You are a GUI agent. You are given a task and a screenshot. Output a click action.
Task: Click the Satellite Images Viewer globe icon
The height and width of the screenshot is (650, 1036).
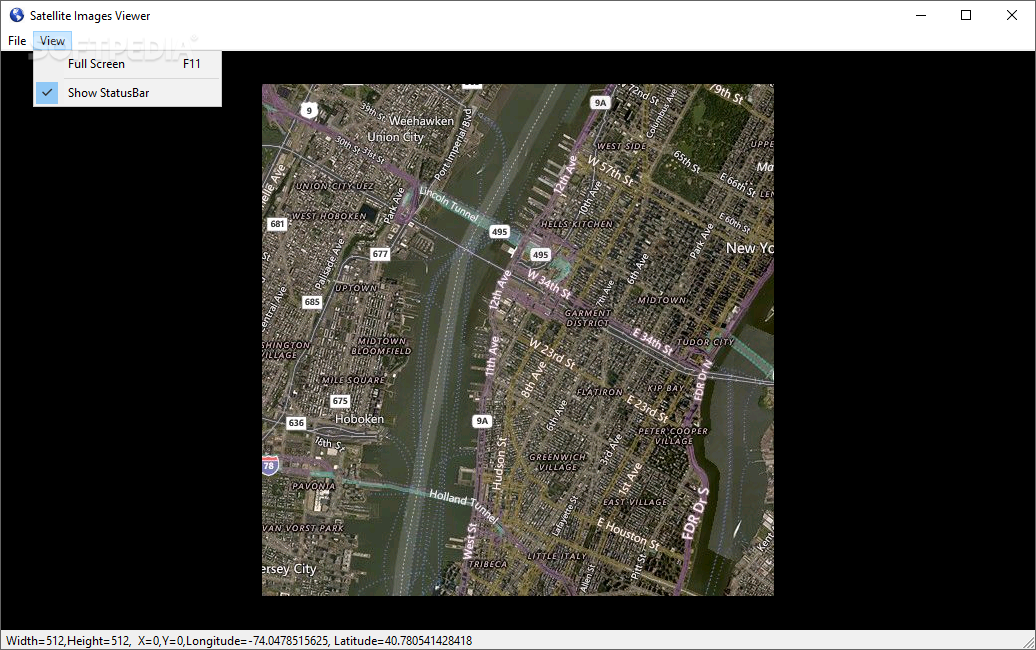tap(17, 15)
